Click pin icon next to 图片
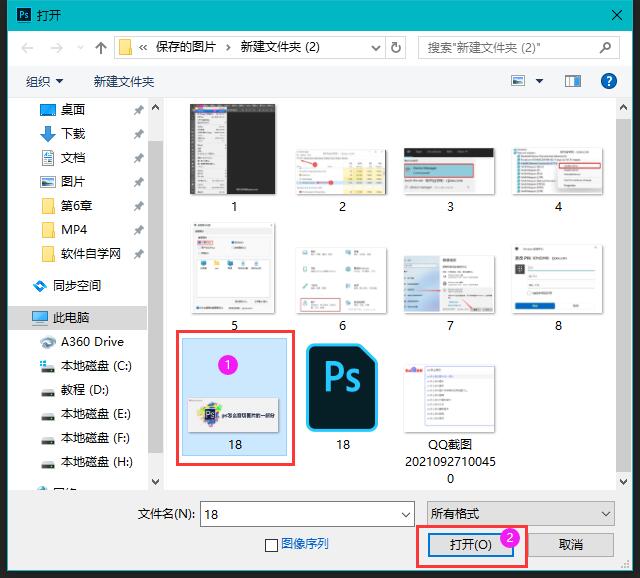Viewport: 640px width, 578px height. [x=139, y=182]
